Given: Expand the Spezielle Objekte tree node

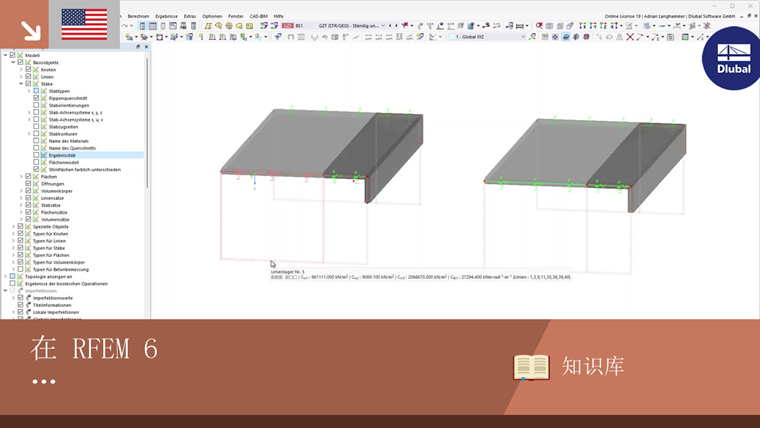Looking at the screenshot, I should pos(13,226).
